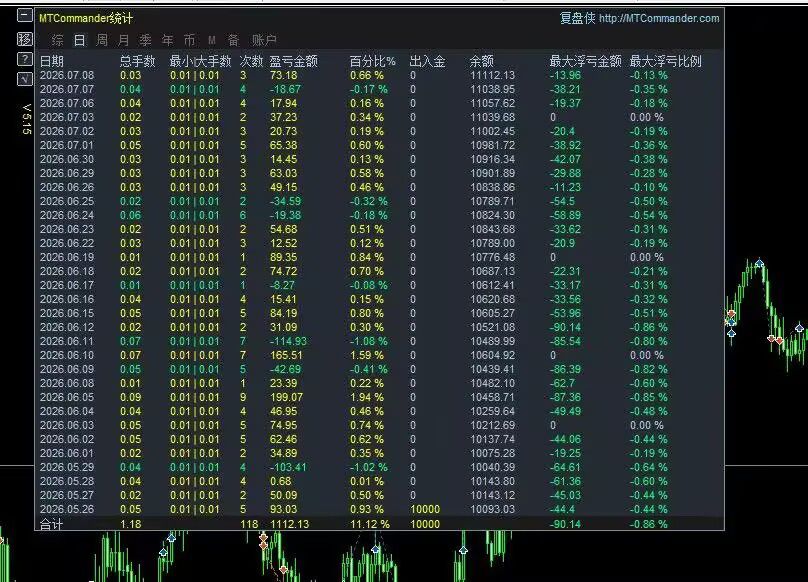Image resolution: width=808 pixels, height=582 pixels.
Task: Click percentage value -1.08 %
Action: point(369,341)
